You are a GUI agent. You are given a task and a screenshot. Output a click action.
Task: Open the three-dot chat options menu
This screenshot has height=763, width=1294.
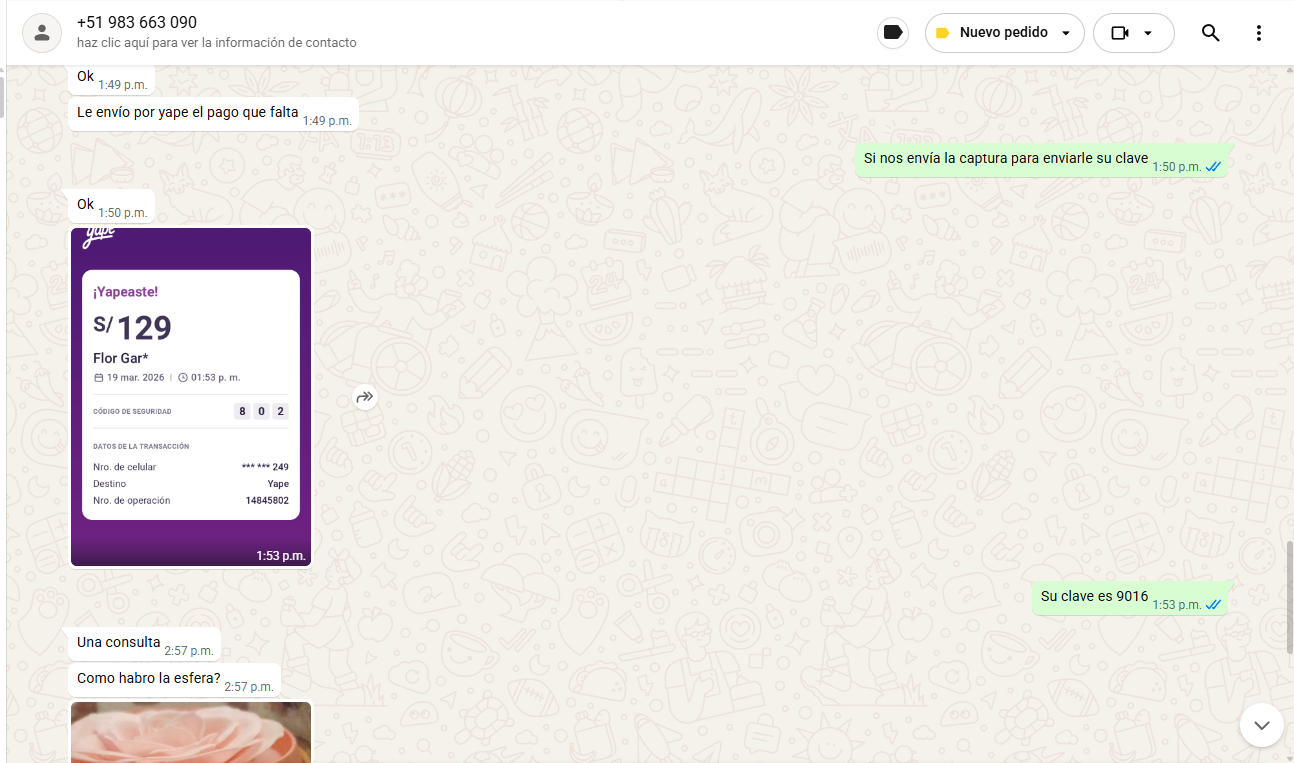click(1258, 33)
